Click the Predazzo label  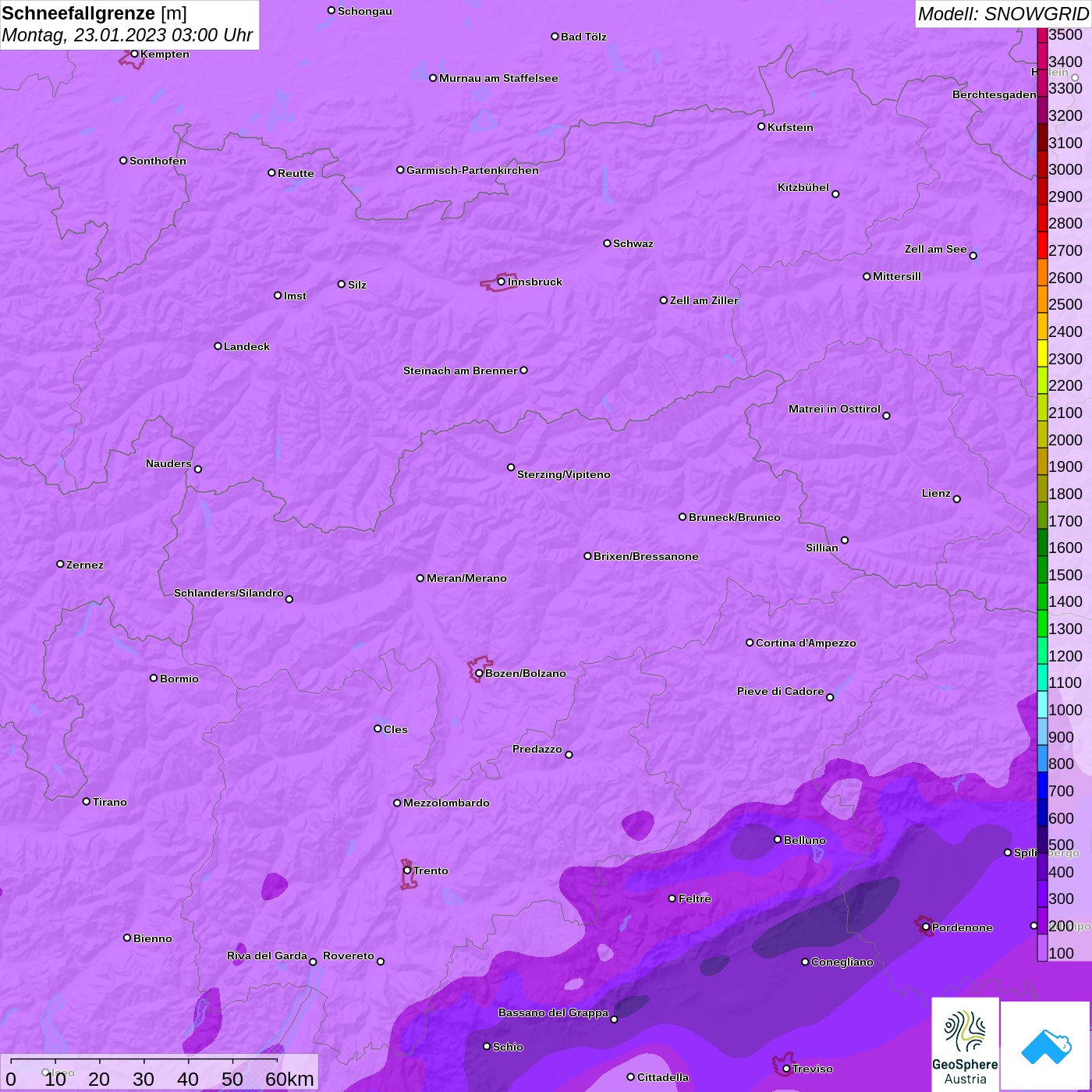coord(537,749)
